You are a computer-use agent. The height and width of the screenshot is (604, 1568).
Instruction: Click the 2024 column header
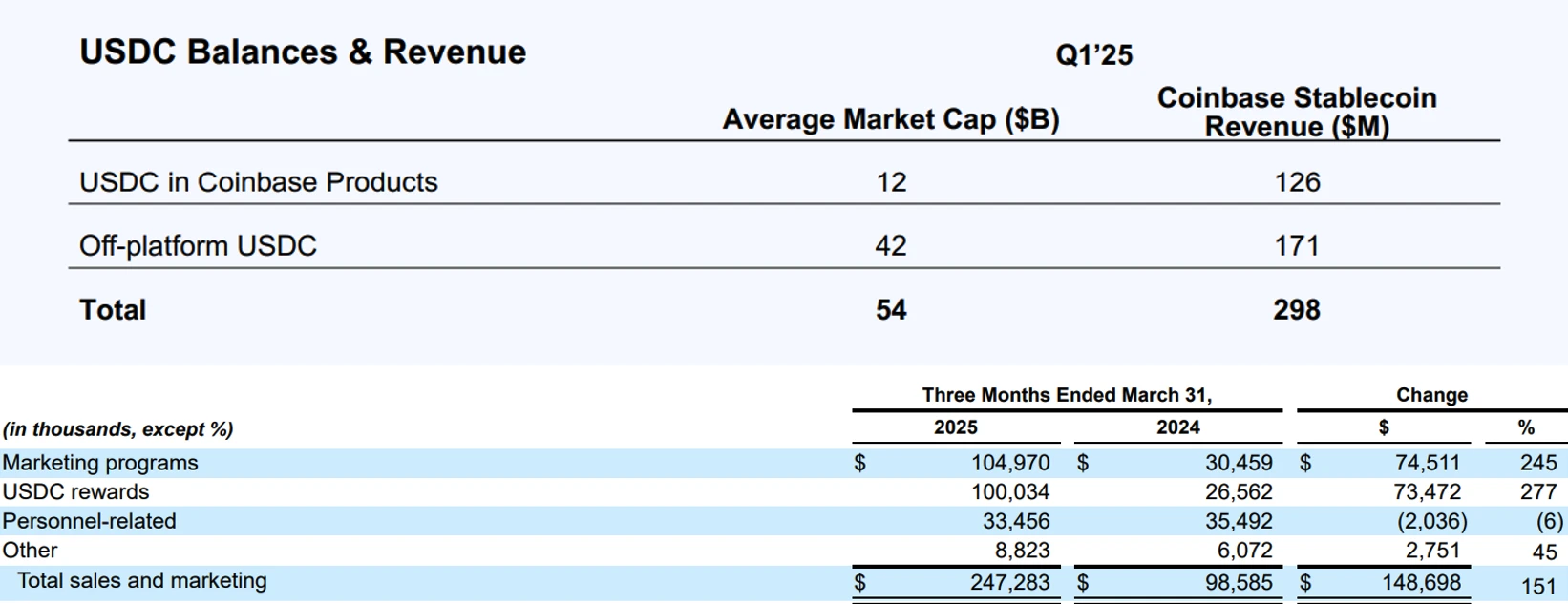coord(1177,427)
